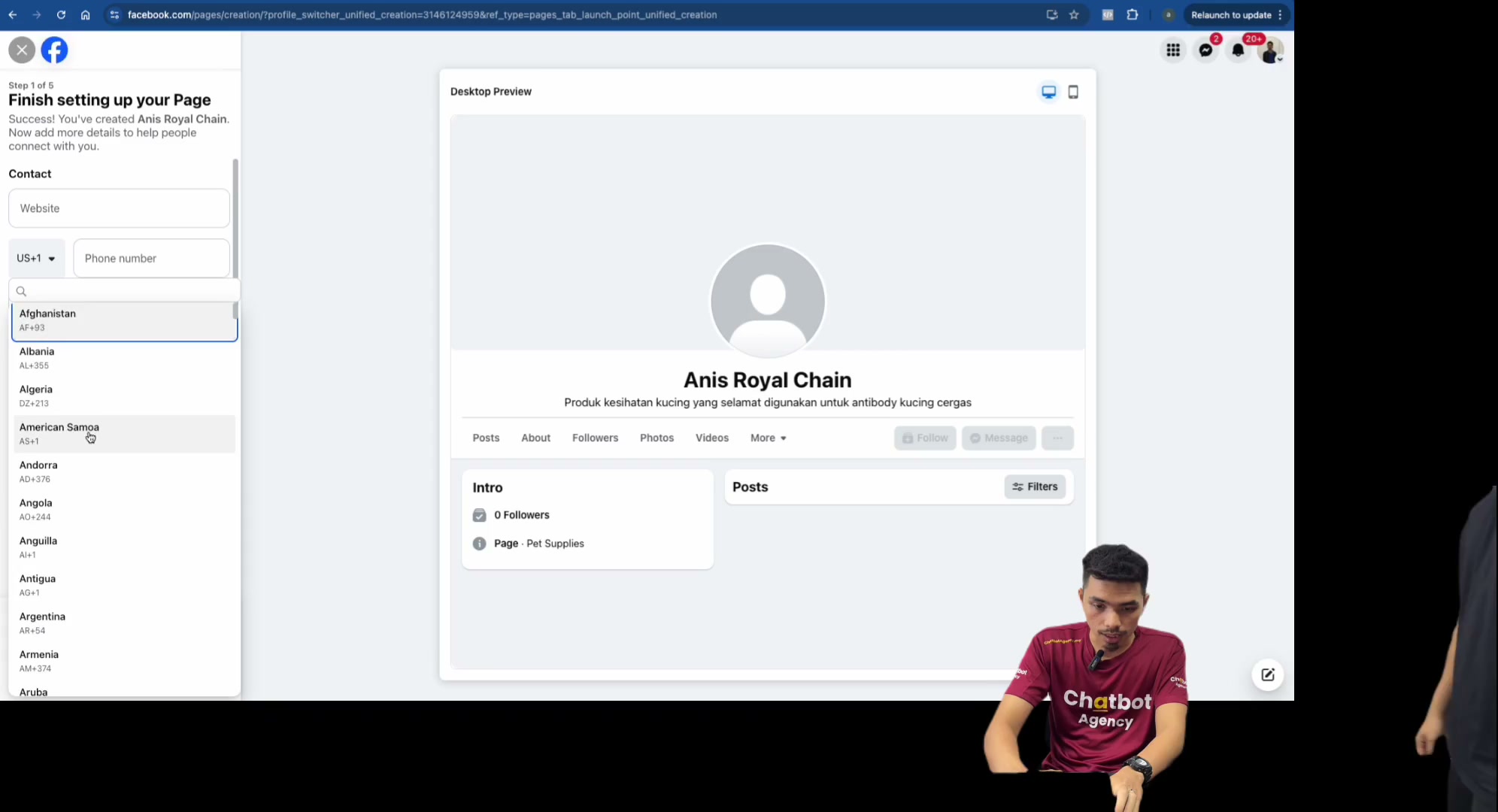Open browser extensions puzzle icon
This screenshot has width=1498, height=812.
coord(1133,15)
